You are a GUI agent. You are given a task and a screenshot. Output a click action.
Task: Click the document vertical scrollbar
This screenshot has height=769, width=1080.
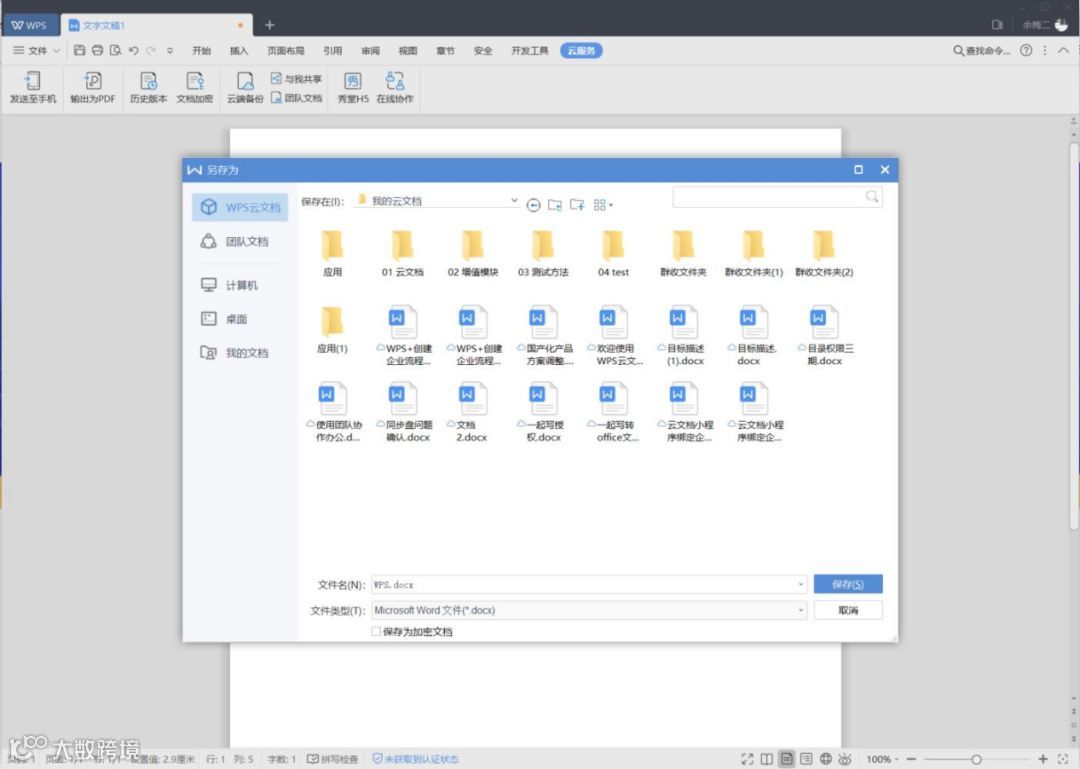click(1073, 336)
